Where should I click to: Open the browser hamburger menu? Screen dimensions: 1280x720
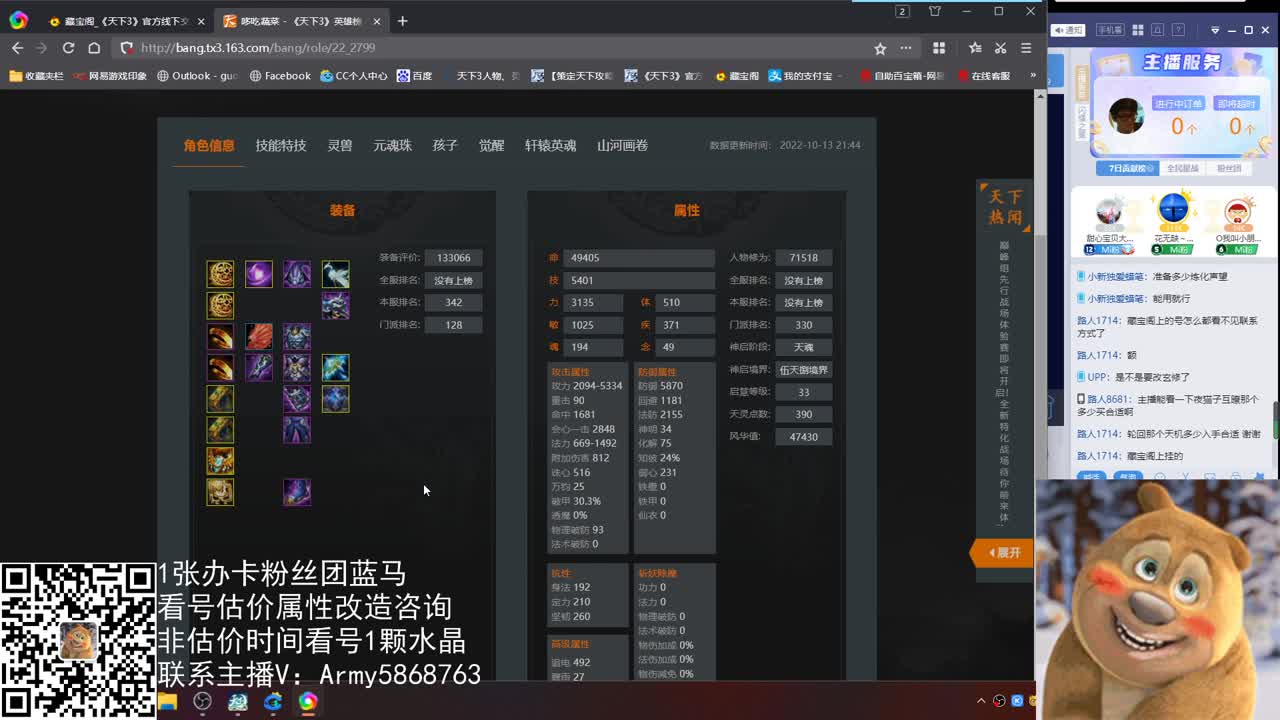coord(1026,47)
